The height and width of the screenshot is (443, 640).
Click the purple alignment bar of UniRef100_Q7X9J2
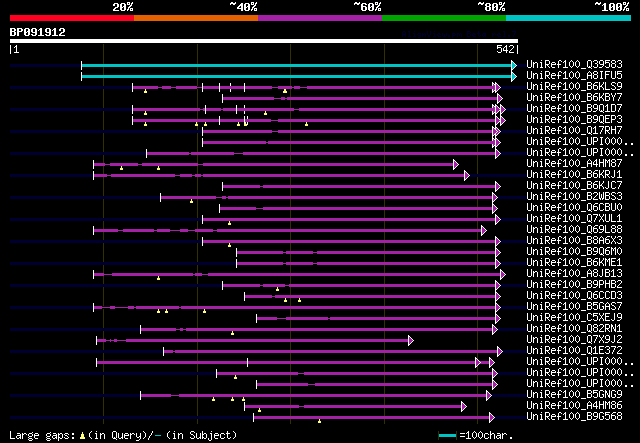pyautogui.click(x=253, y=341)
